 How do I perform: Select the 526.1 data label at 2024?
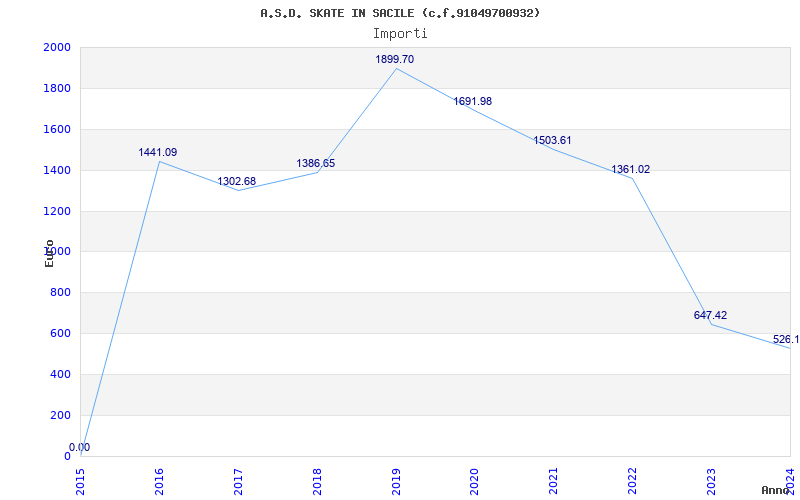pos(786,339)
